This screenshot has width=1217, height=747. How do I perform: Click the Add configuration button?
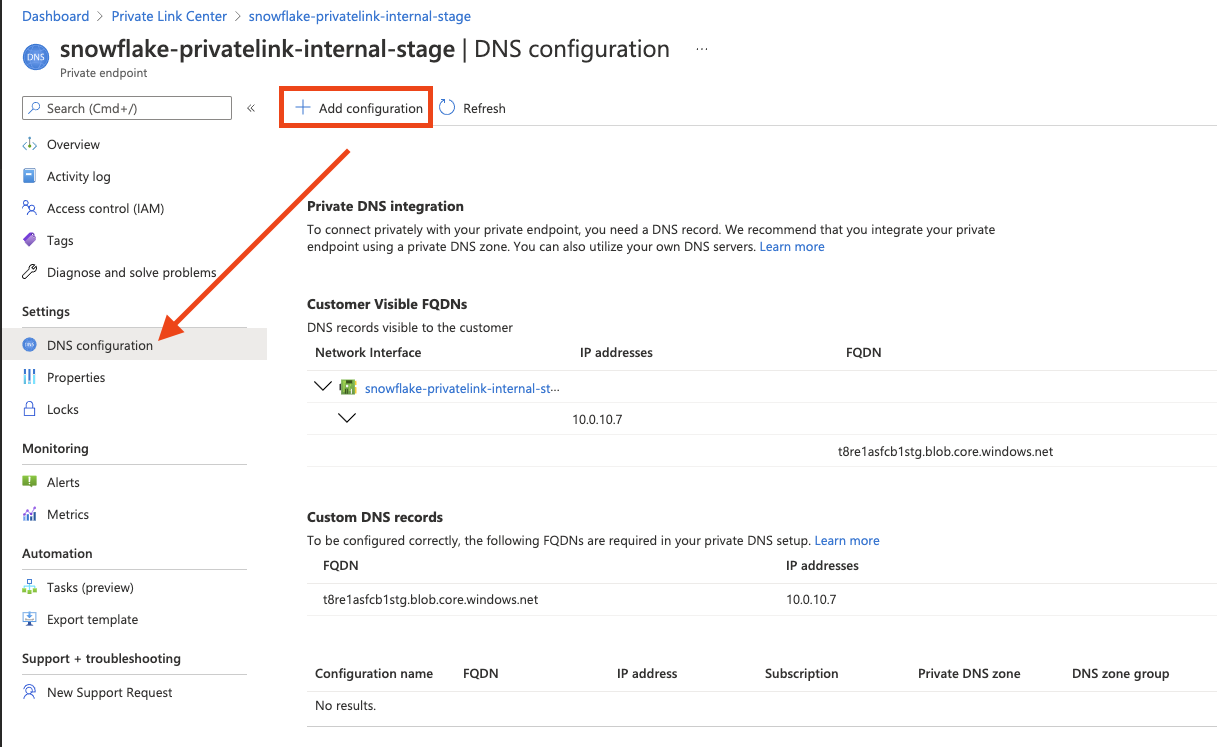[356, 107]
